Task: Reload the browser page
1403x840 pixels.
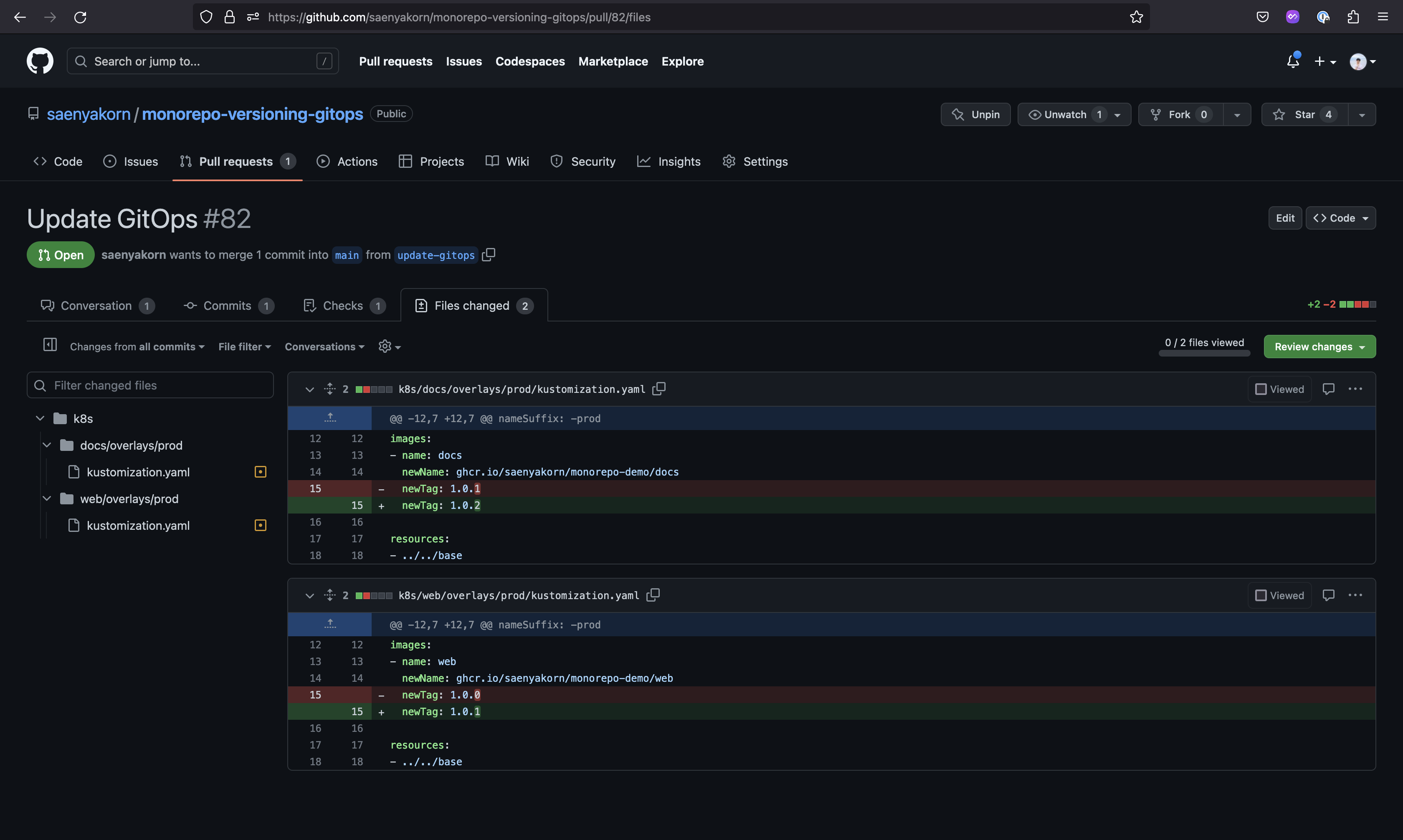Action: pyautogui.click(x=80, y=17)
